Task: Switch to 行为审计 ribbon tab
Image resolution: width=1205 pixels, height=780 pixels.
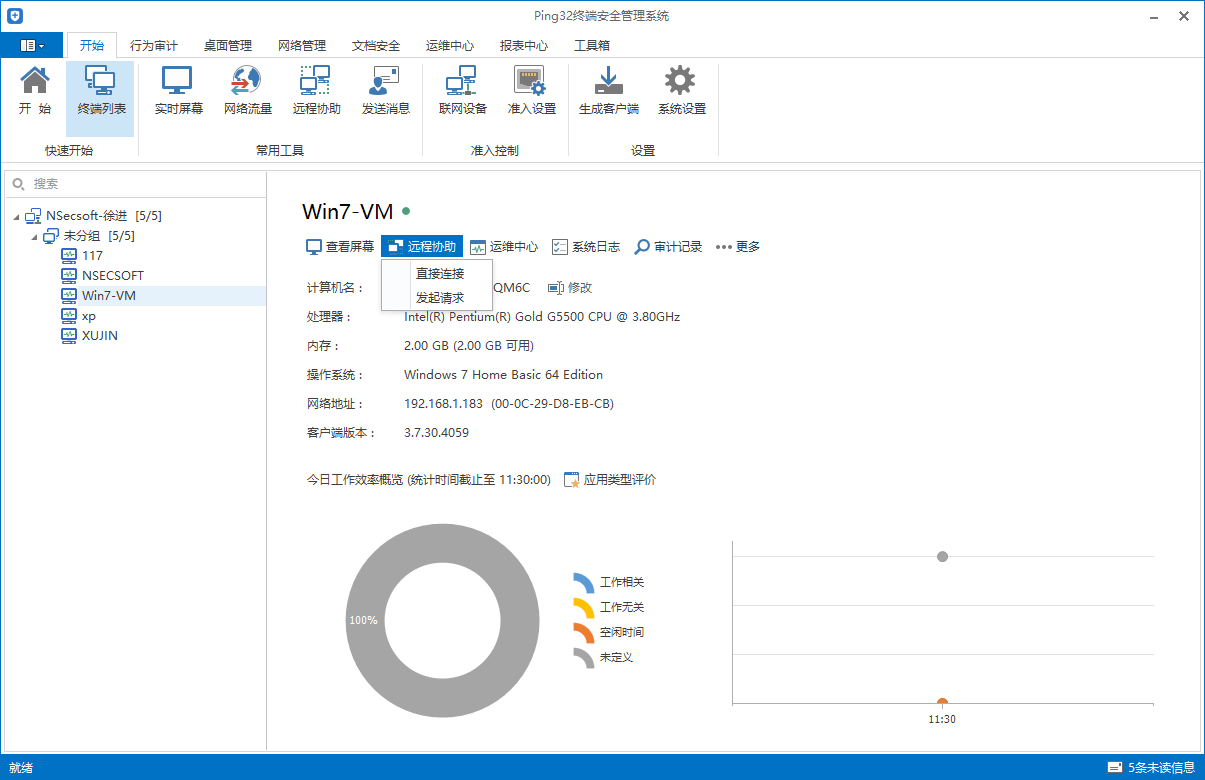Action: click(x=154, y=45)
